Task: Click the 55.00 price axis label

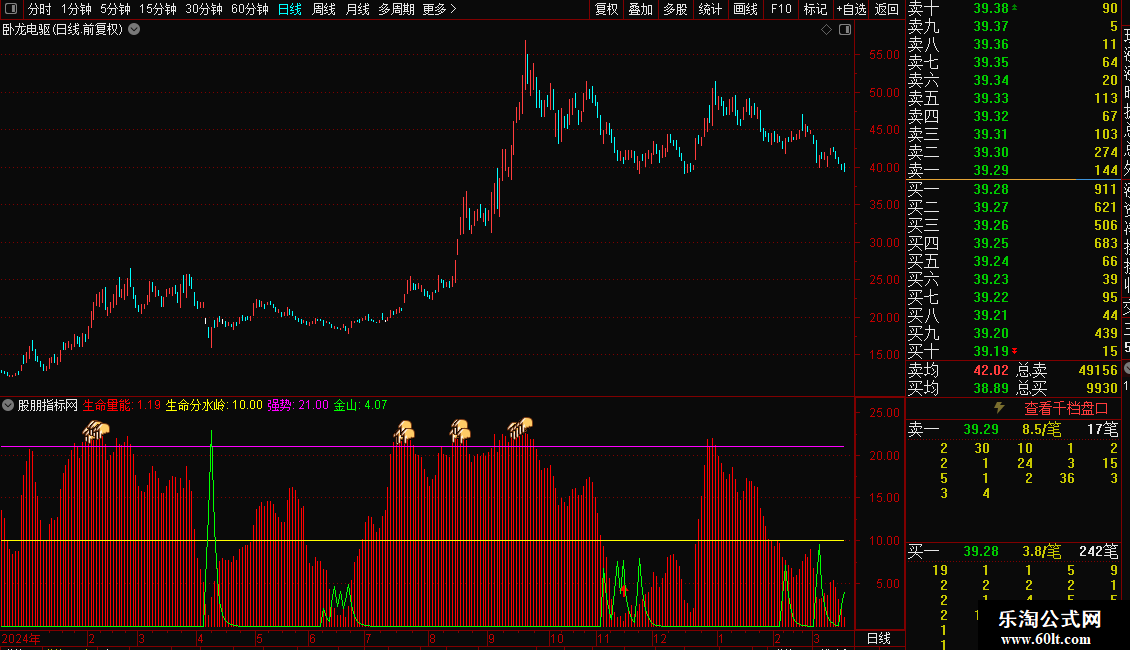Action: [884, 55]
